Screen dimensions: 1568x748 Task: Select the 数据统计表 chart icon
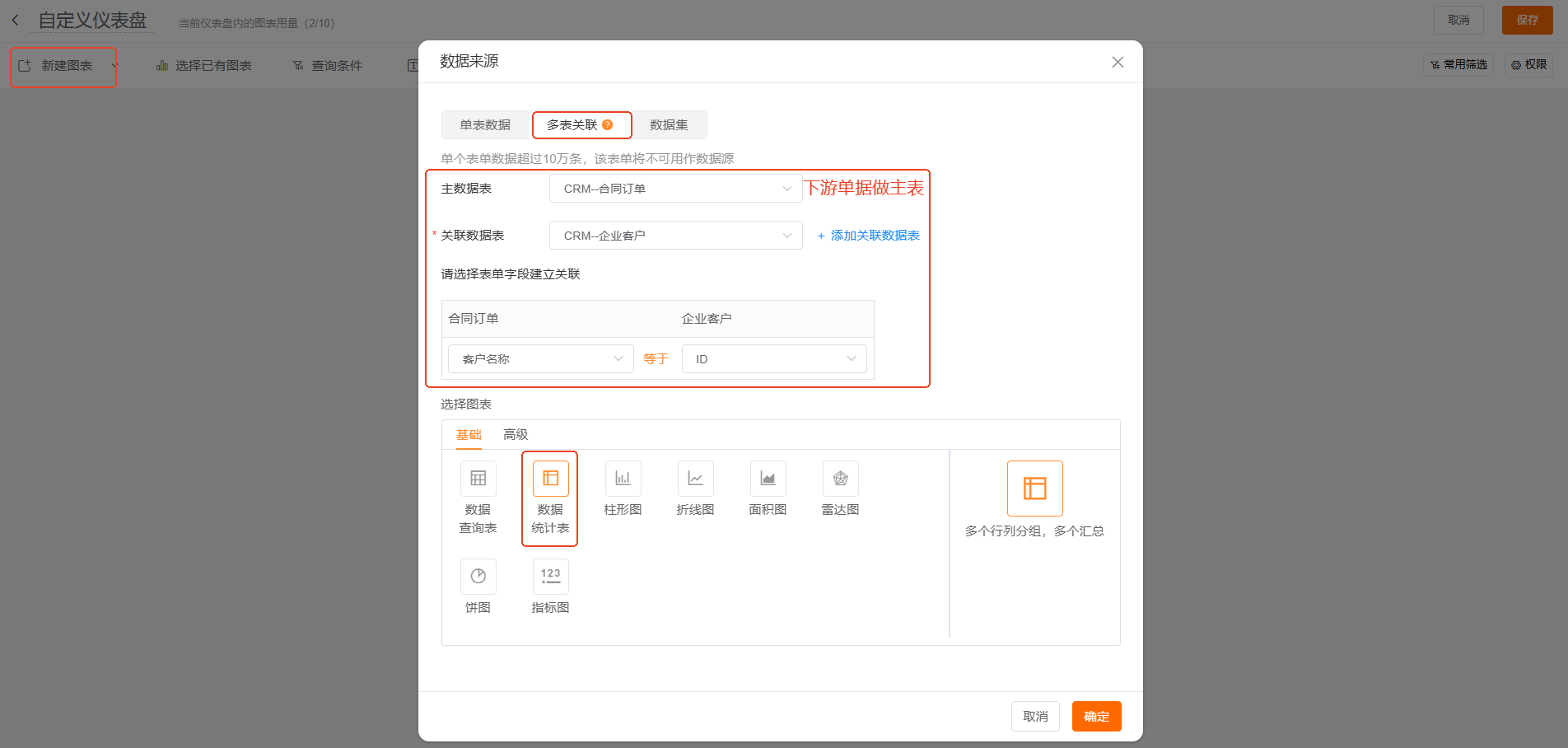click(x=550, y=479)
